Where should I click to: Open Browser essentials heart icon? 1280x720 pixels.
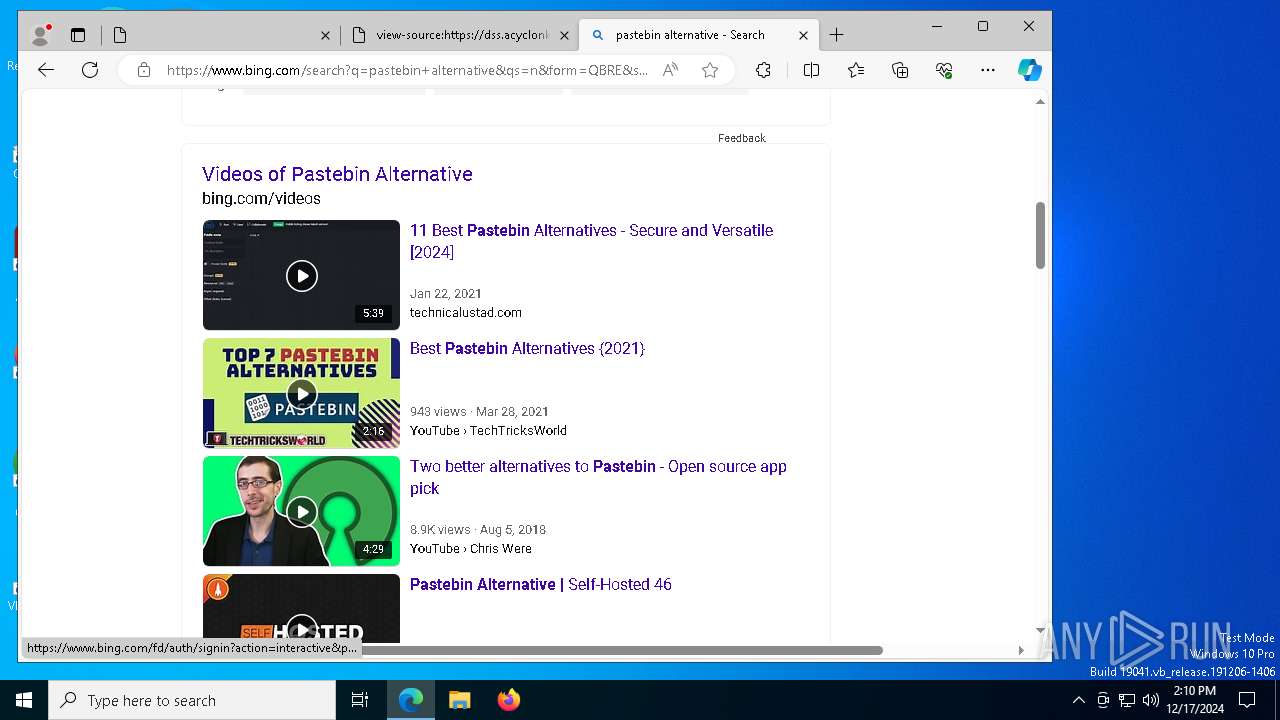(944, 70)
